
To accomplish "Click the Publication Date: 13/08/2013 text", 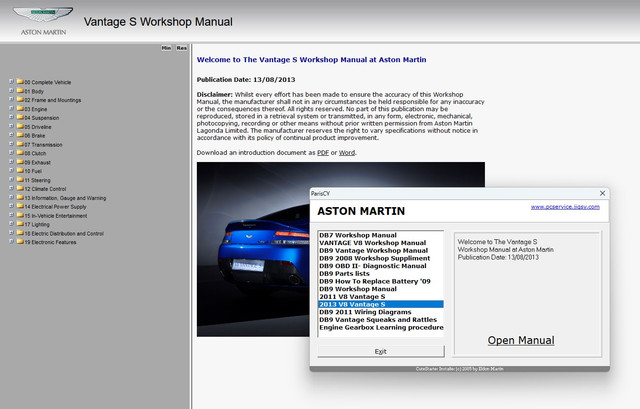I will point(246,80).
